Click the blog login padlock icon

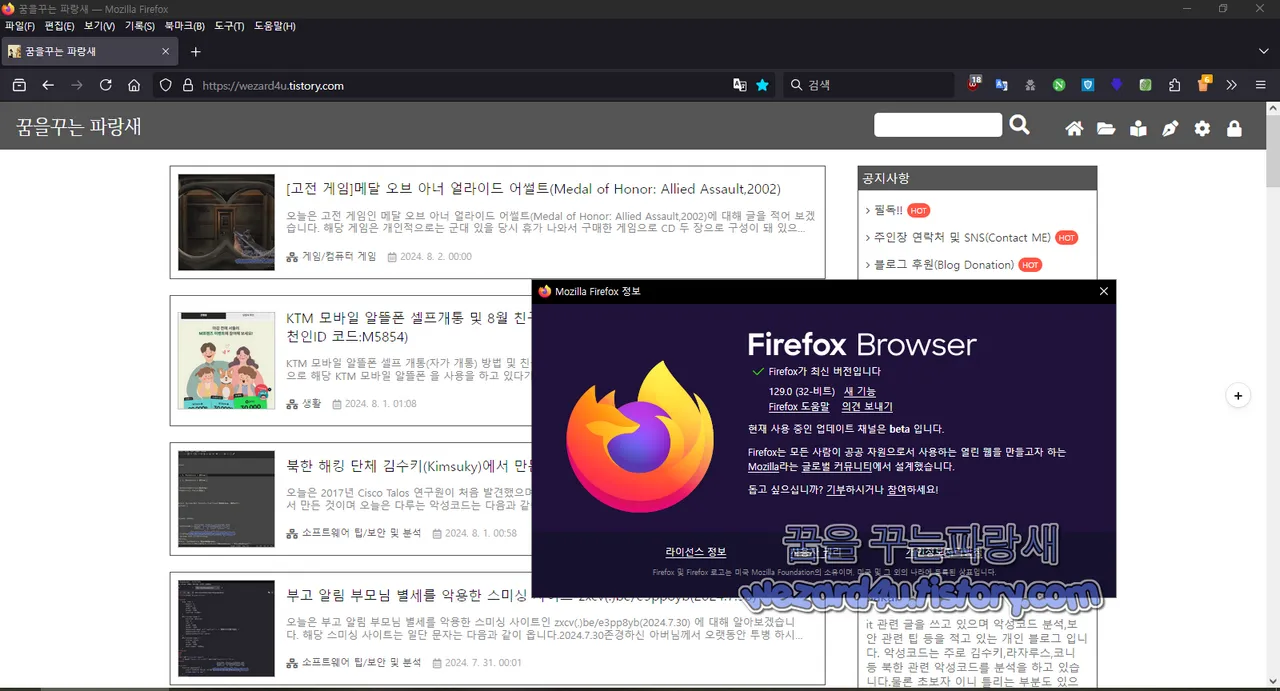pos(1234,129)
